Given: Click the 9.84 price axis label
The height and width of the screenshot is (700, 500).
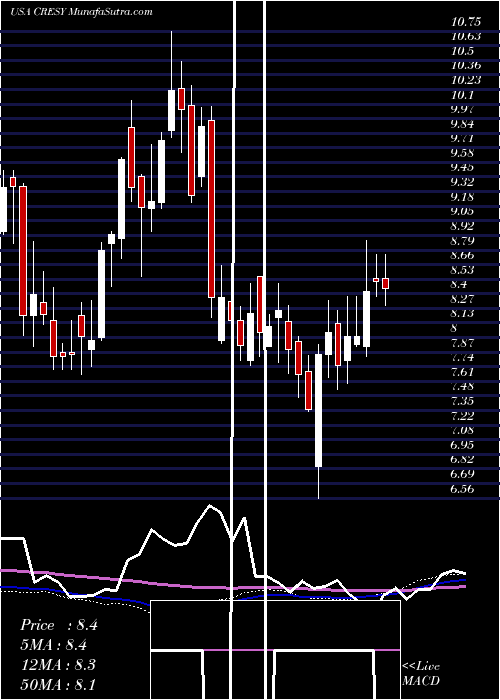Looking at the screenshot, I should click(462, 124).
